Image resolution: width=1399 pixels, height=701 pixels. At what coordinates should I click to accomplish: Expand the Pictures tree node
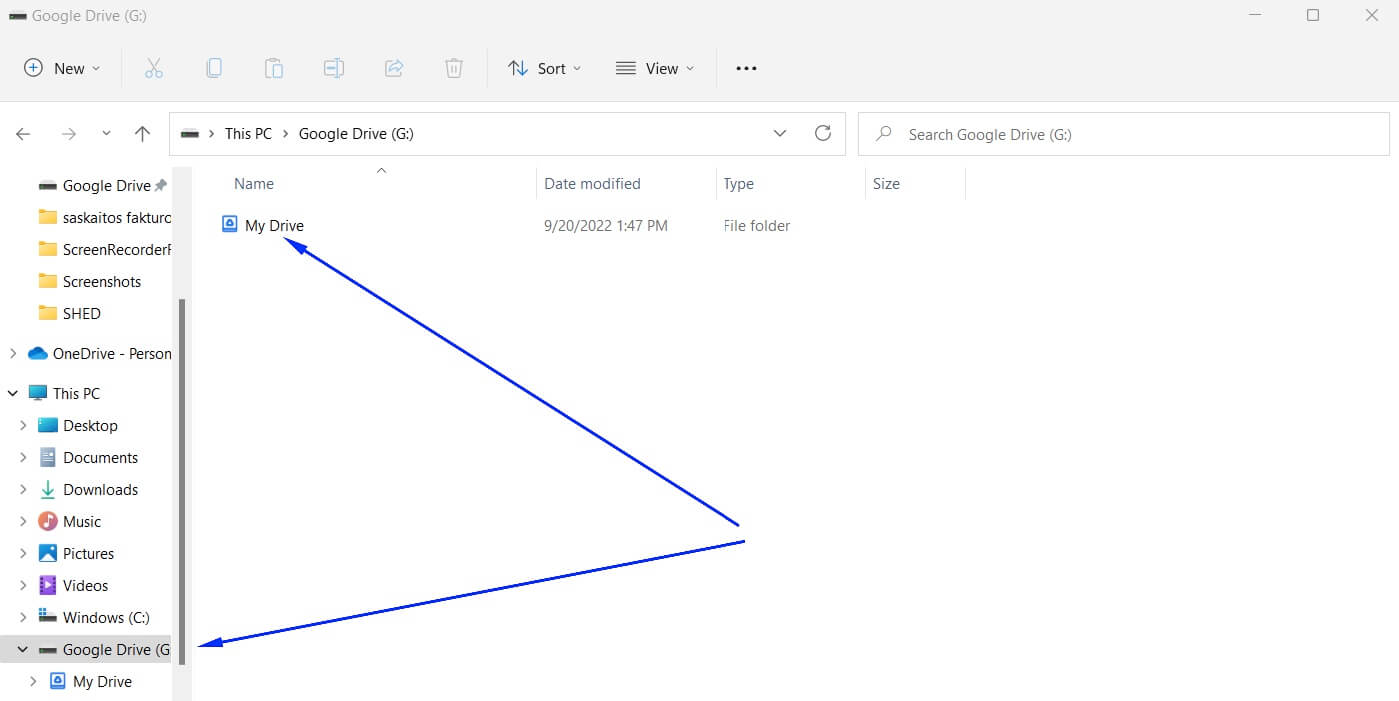pyautogui.click(x=23, y=554)
